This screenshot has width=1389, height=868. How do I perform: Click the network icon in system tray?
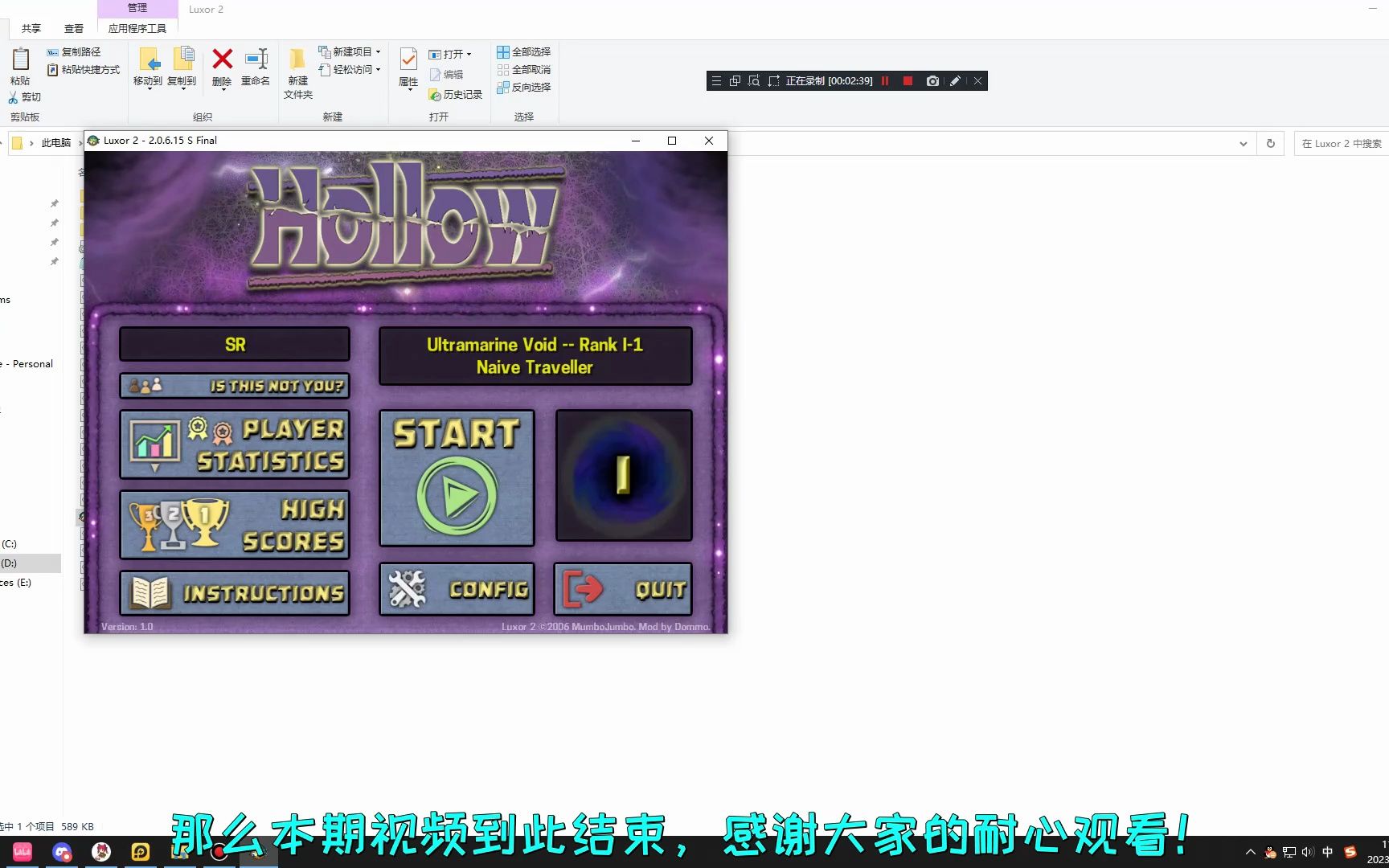coord(1289,852)
